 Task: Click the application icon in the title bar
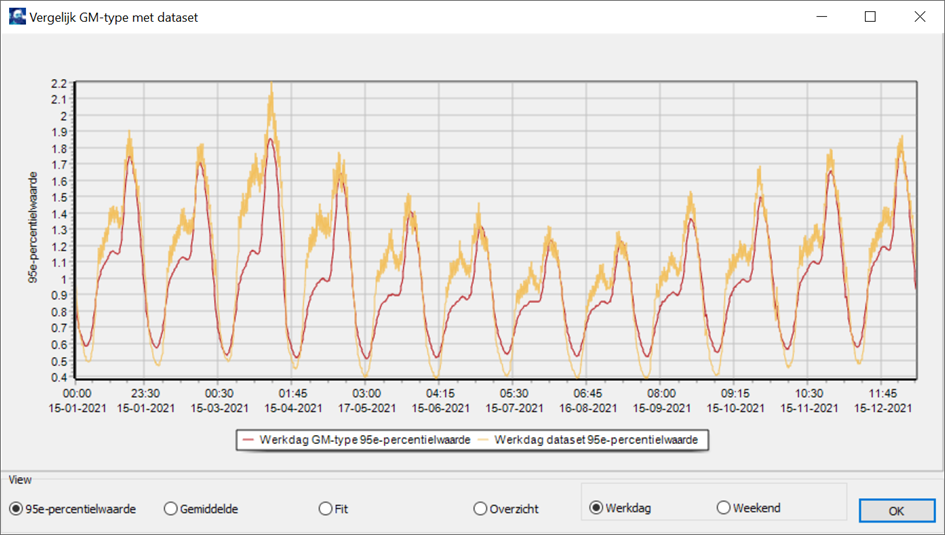[x=17, y=17]
